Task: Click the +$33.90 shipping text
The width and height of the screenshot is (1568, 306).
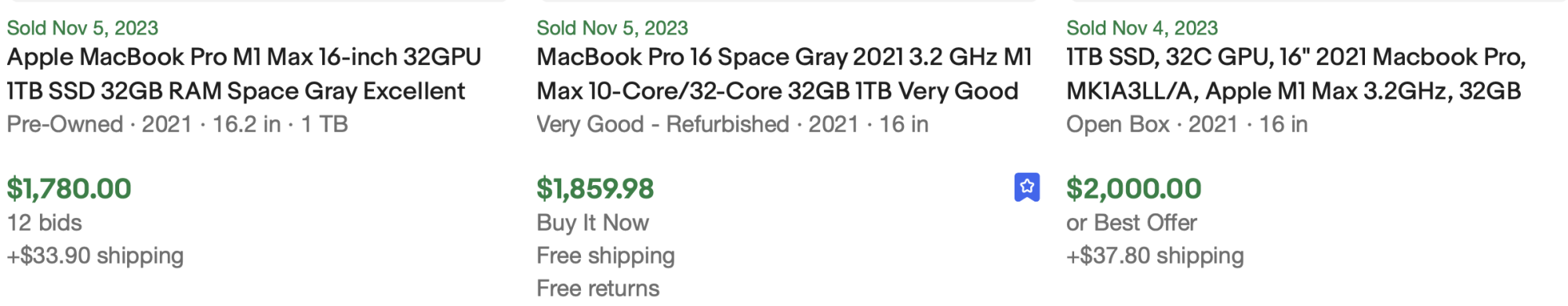Action: 96,256
